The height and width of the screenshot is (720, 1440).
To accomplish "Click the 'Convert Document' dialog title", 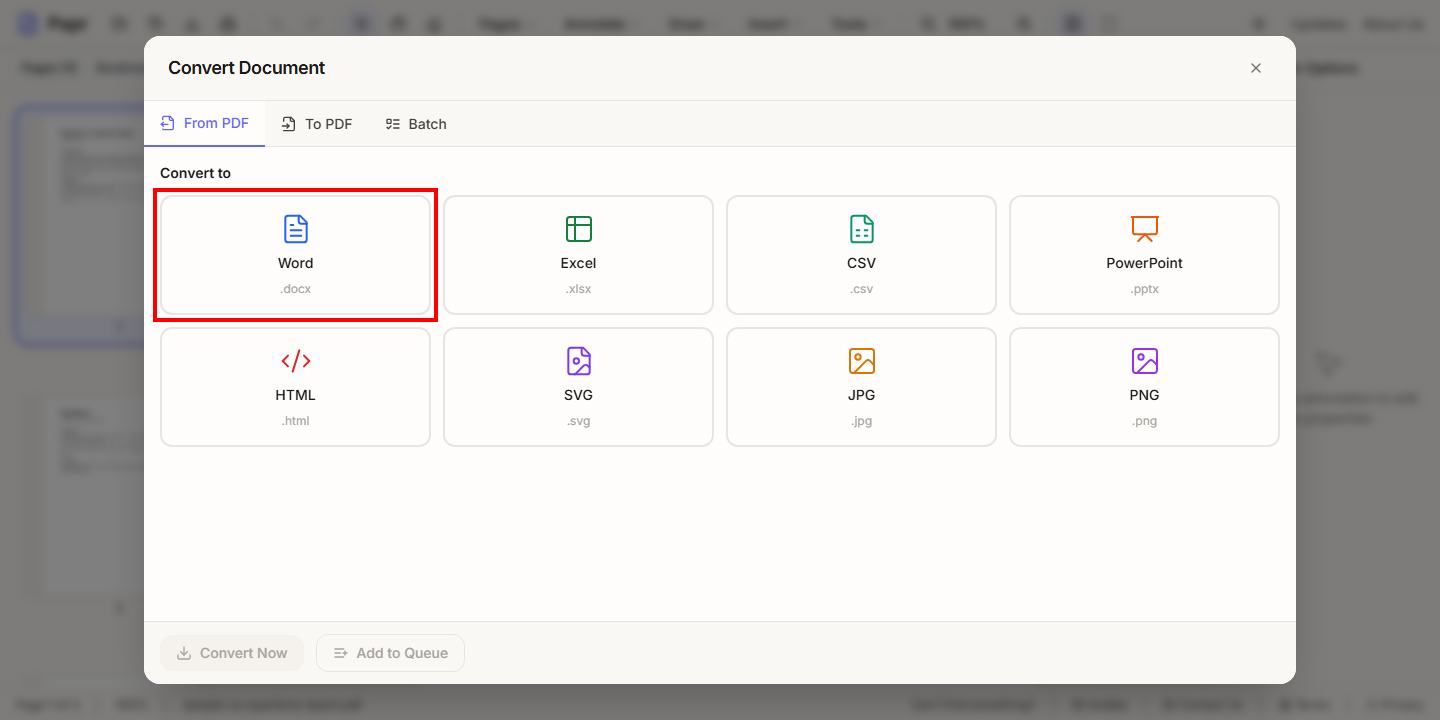I will pyautogui.click(x=247, y=68).
